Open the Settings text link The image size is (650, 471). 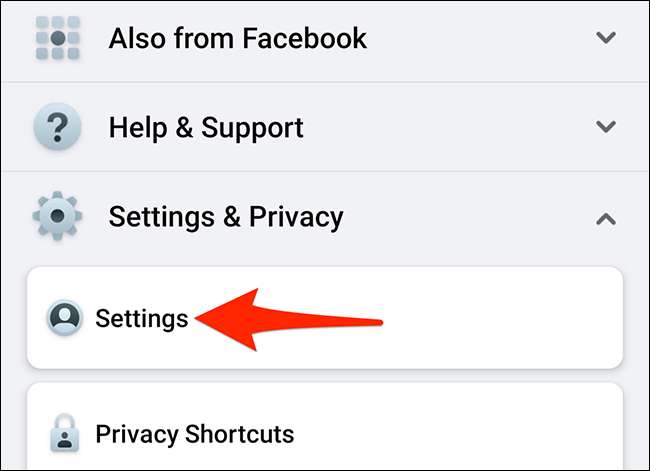tap(142, 319)
